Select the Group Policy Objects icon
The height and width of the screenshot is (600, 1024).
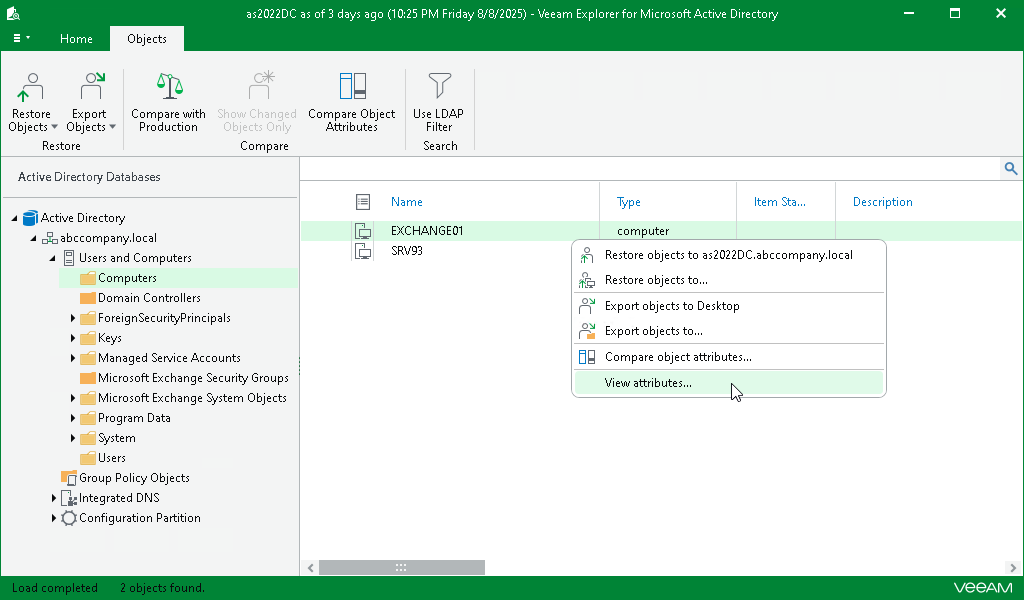click(68, 478)
